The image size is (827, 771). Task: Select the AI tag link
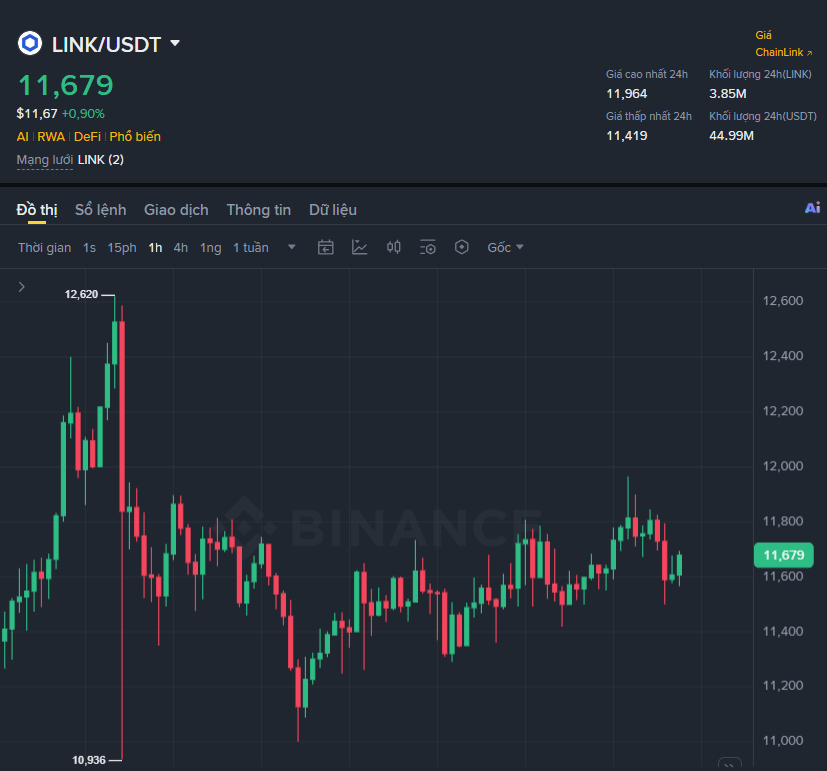click(x=23, y=137)
